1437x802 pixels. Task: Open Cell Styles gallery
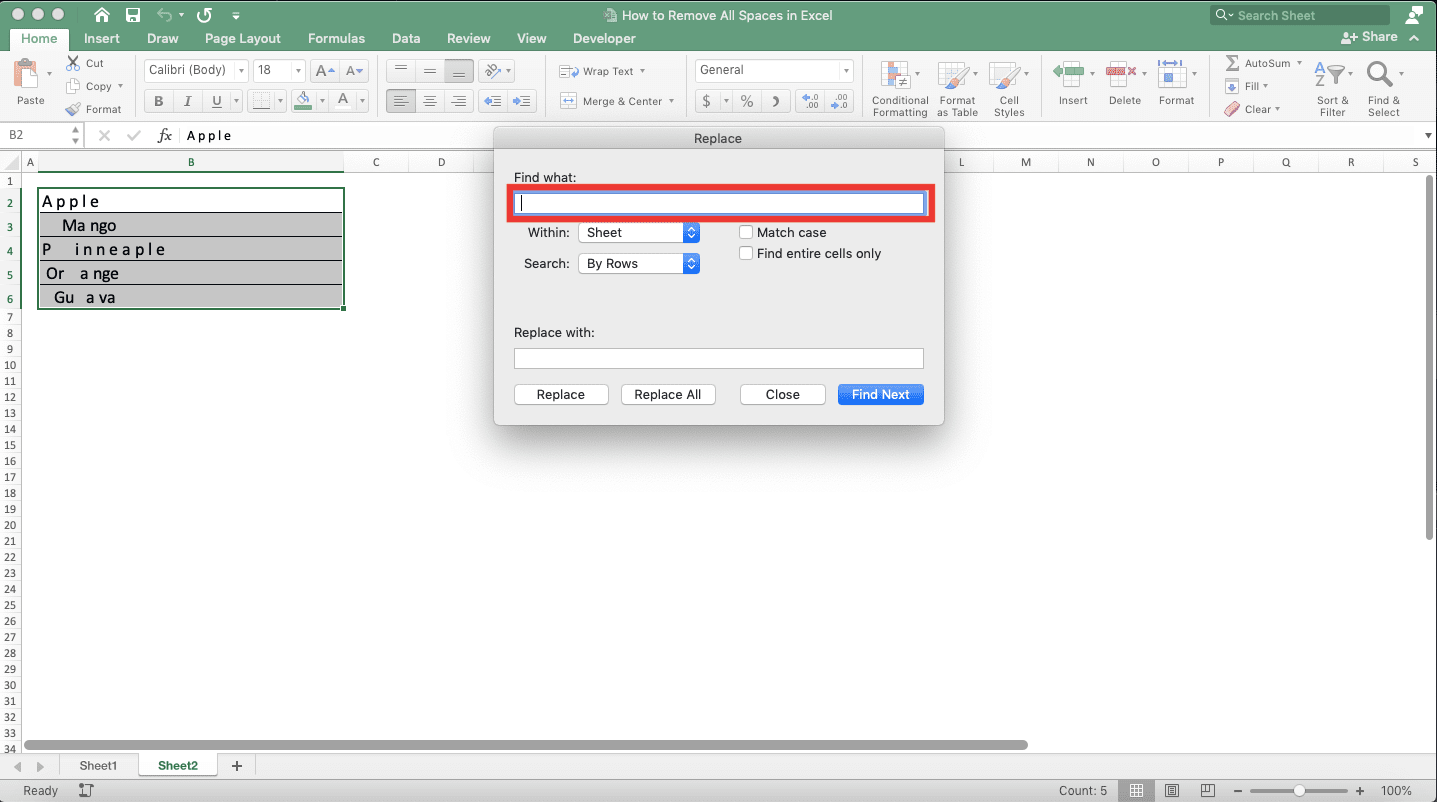[1009, 88]
